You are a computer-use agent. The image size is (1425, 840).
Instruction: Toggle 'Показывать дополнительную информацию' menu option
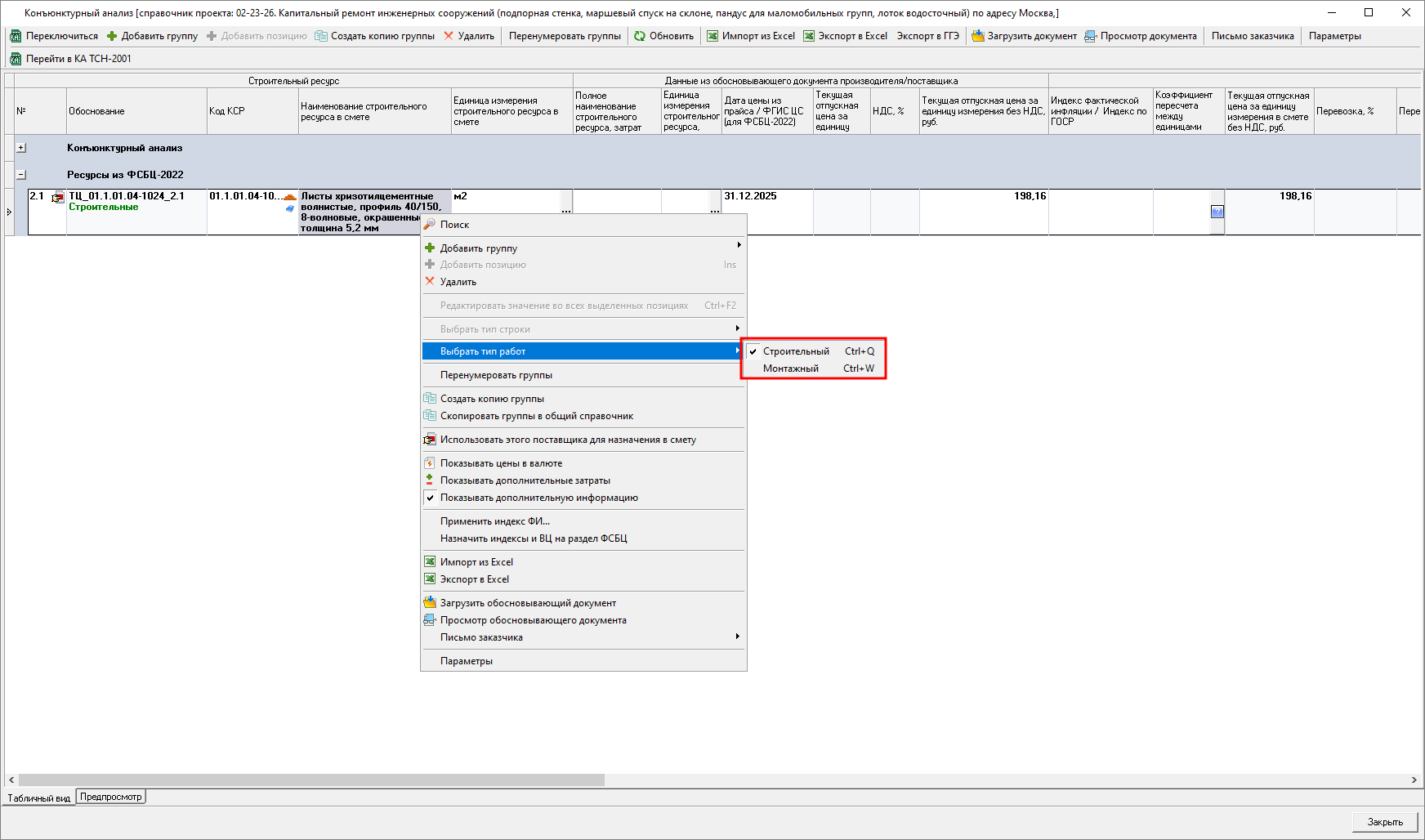point(538,498)
